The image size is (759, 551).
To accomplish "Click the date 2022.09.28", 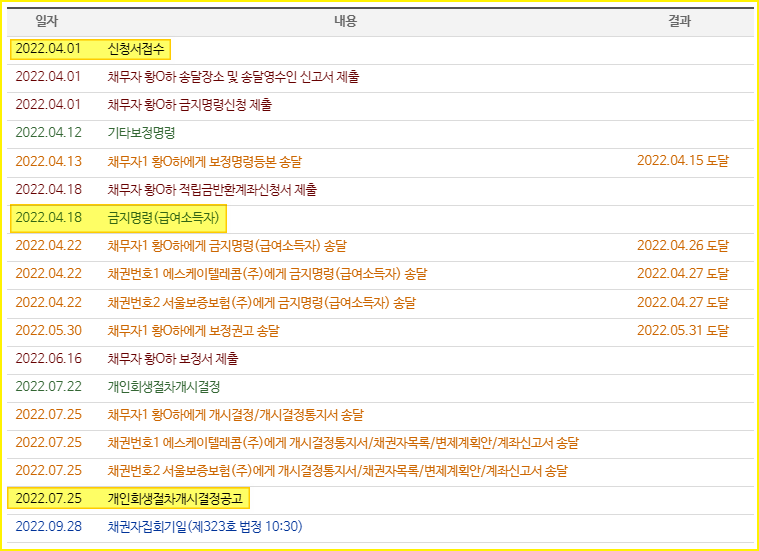I will point(48,526).
